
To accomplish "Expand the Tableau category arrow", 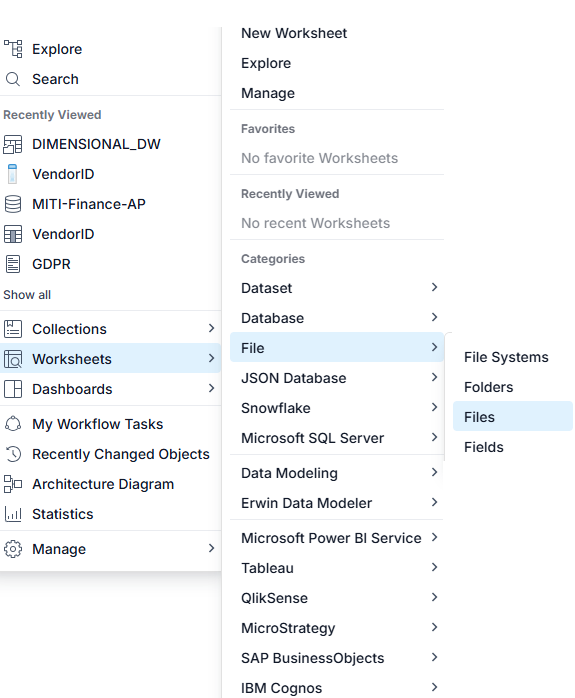I will point(434,567).
